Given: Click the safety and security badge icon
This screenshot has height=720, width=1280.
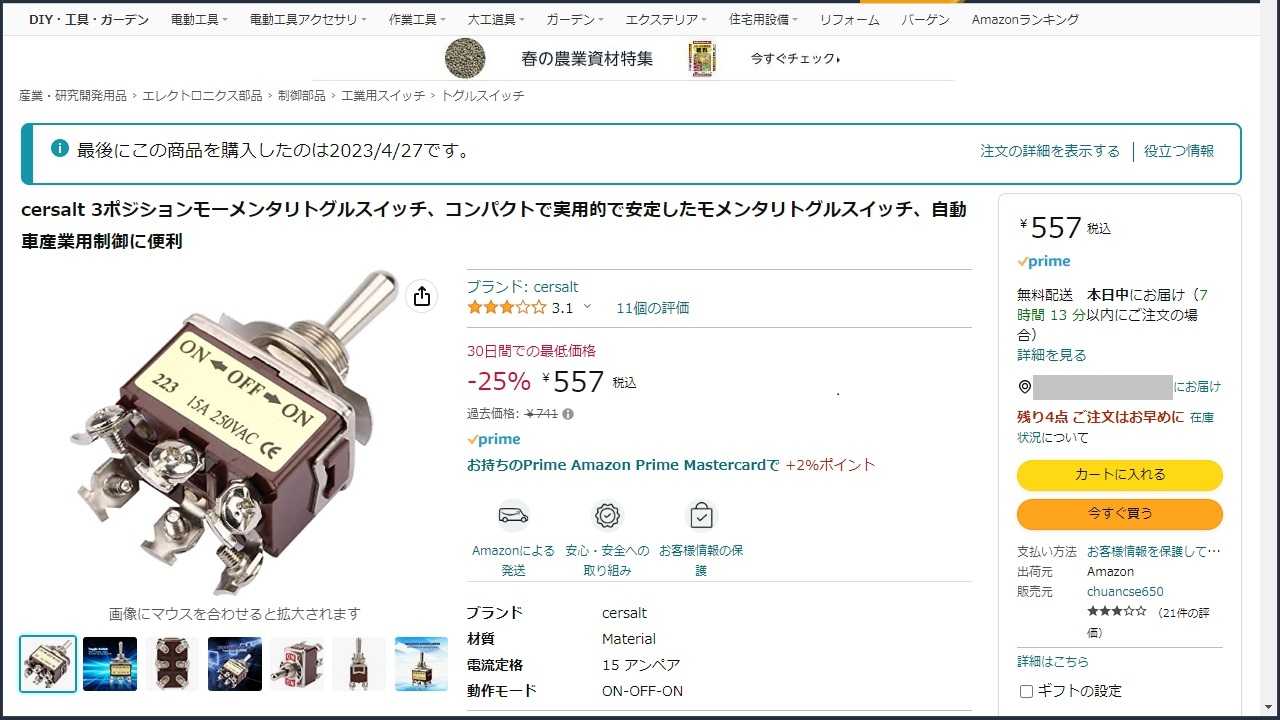Looking at the screenshot, I should (x=607, y=516).
